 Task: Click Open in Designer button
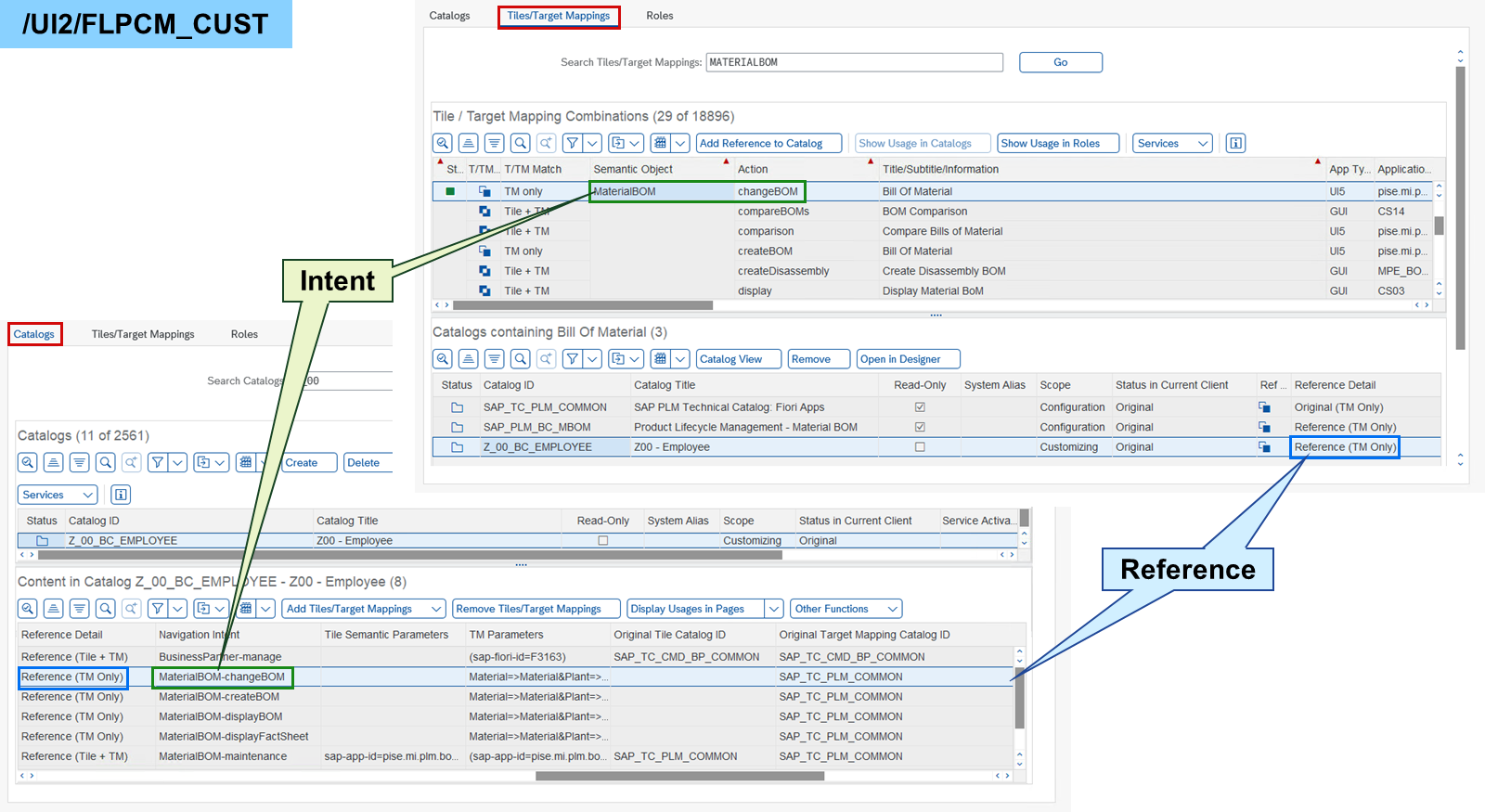click(908, 358)
